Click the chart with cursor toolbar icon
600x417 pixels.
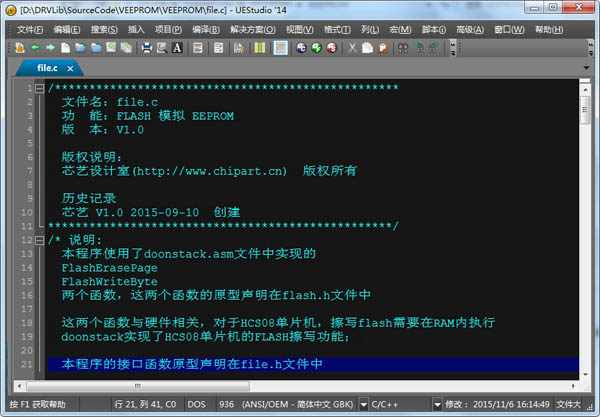coord(239,48)
